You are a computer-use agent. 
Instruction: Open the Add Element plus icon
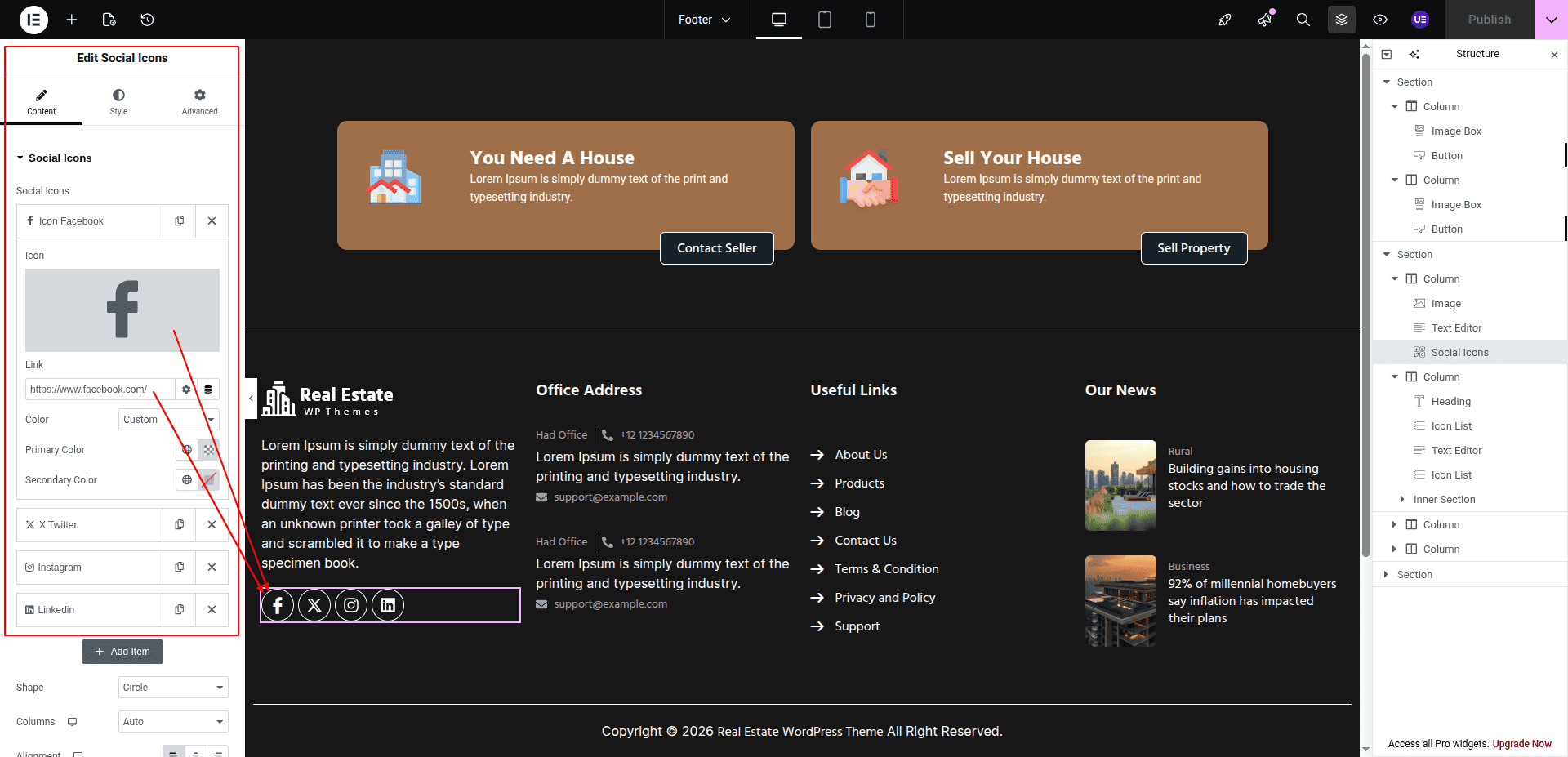[x=72, y=20]
